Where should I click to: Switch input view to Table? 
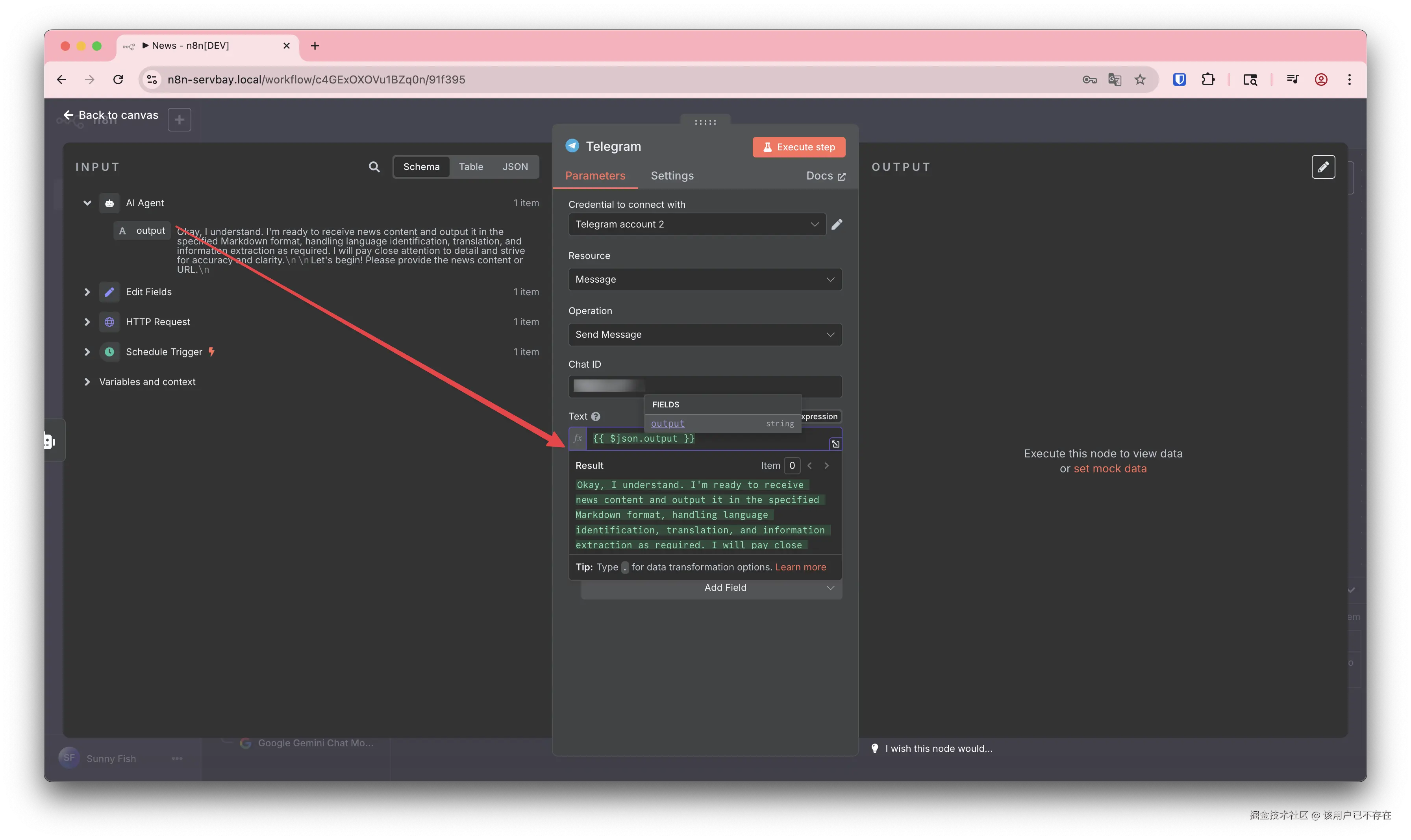coord(470,167)
